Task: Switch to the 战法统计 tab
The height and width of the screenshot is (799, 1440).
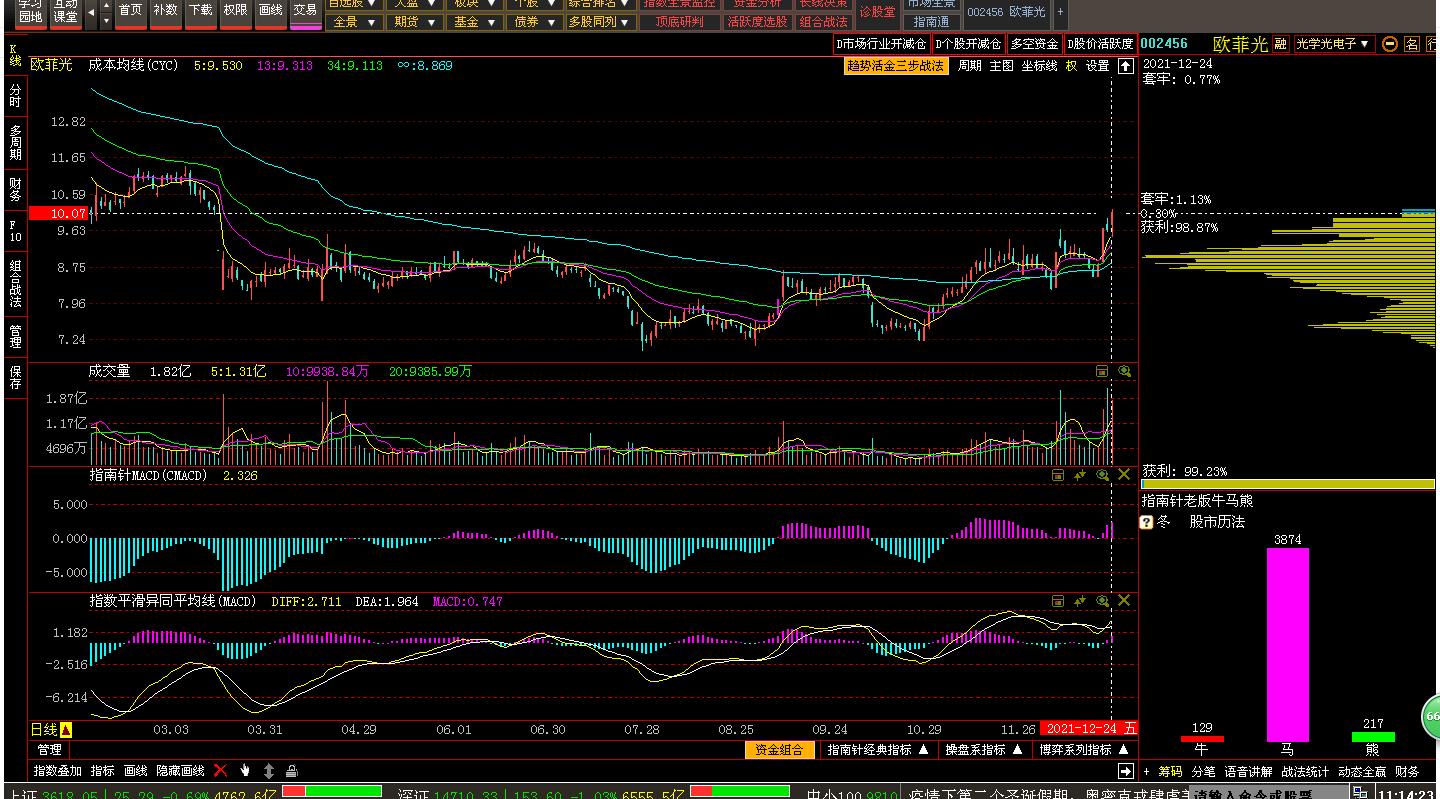Action: click(x=1305, y=771)
